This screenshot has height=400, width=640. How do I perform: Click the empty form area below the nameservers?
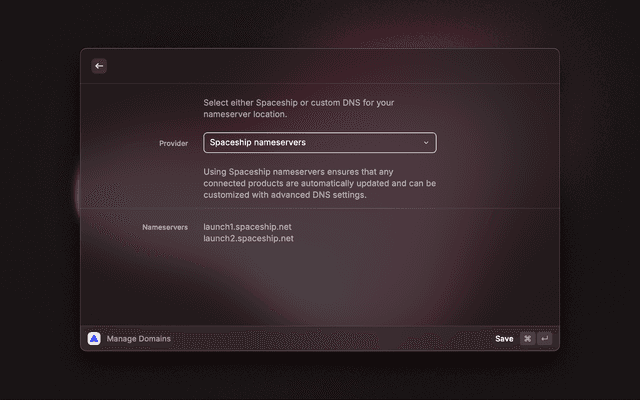tap(320, 285)
